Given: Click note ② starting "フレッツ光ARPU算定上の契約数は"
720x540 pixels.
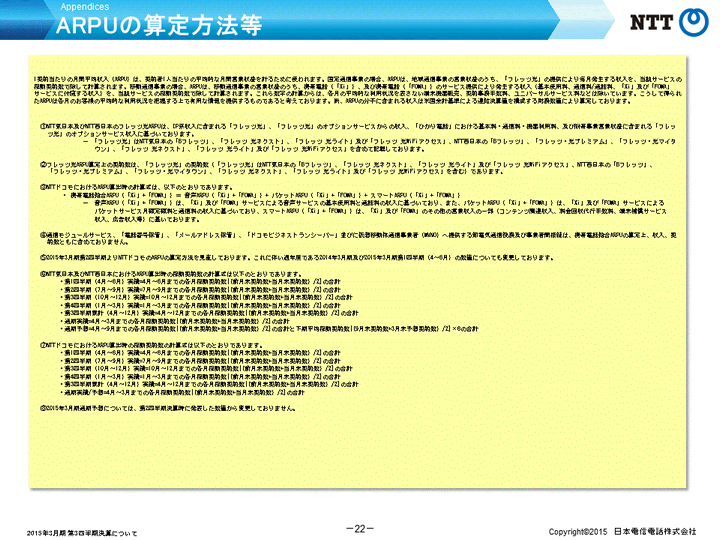Looking at the screenshot, I should click(347, 168).
